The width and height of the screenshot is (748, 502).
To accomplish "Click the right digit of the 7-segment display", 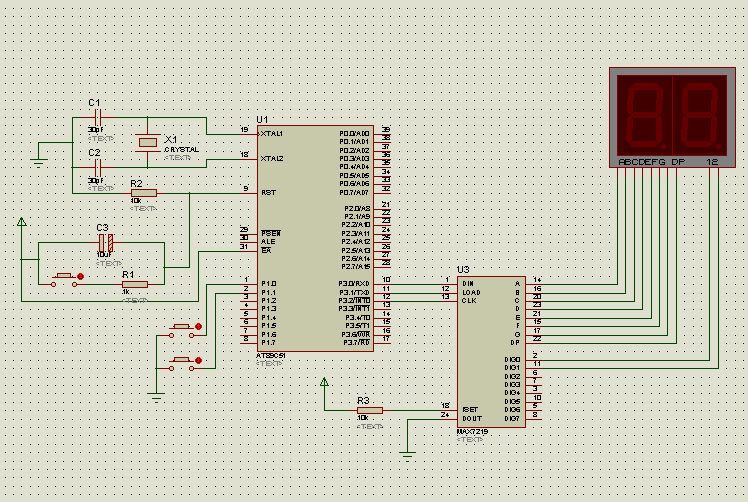I will click(700, 115).
